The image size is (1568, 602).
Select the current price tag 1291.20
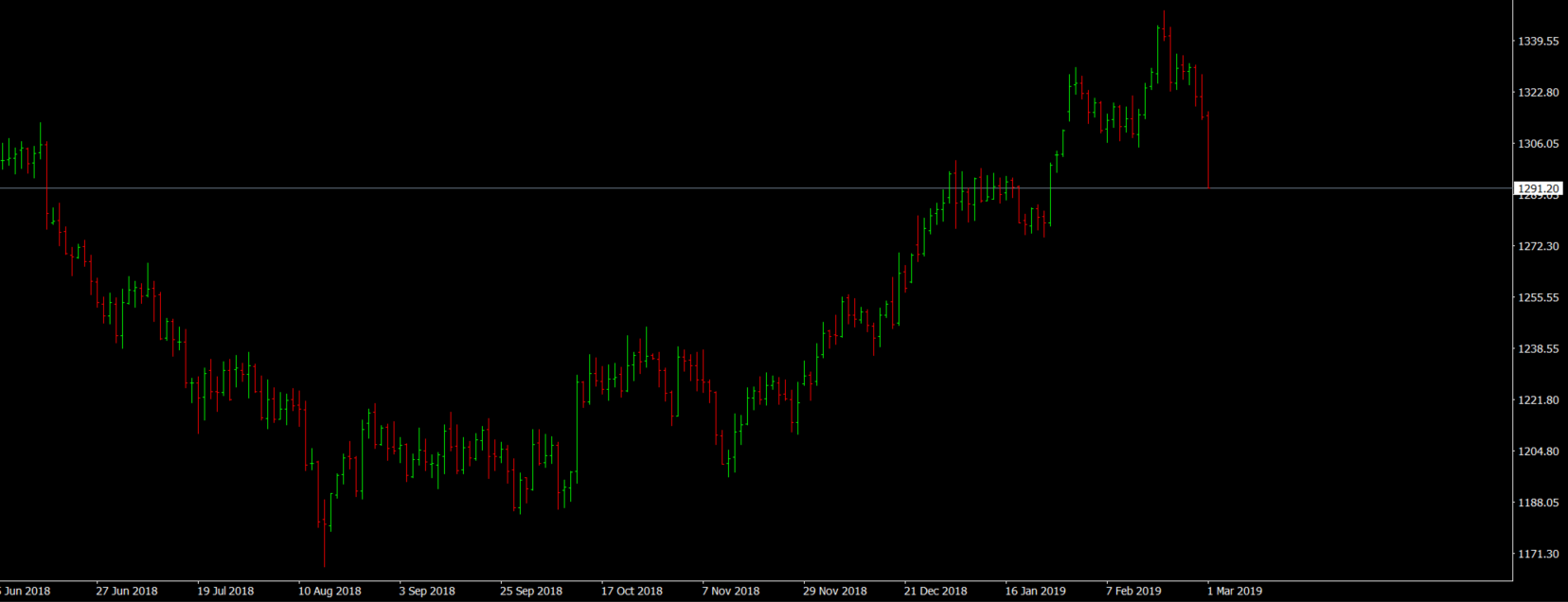tap(1538, 189)
